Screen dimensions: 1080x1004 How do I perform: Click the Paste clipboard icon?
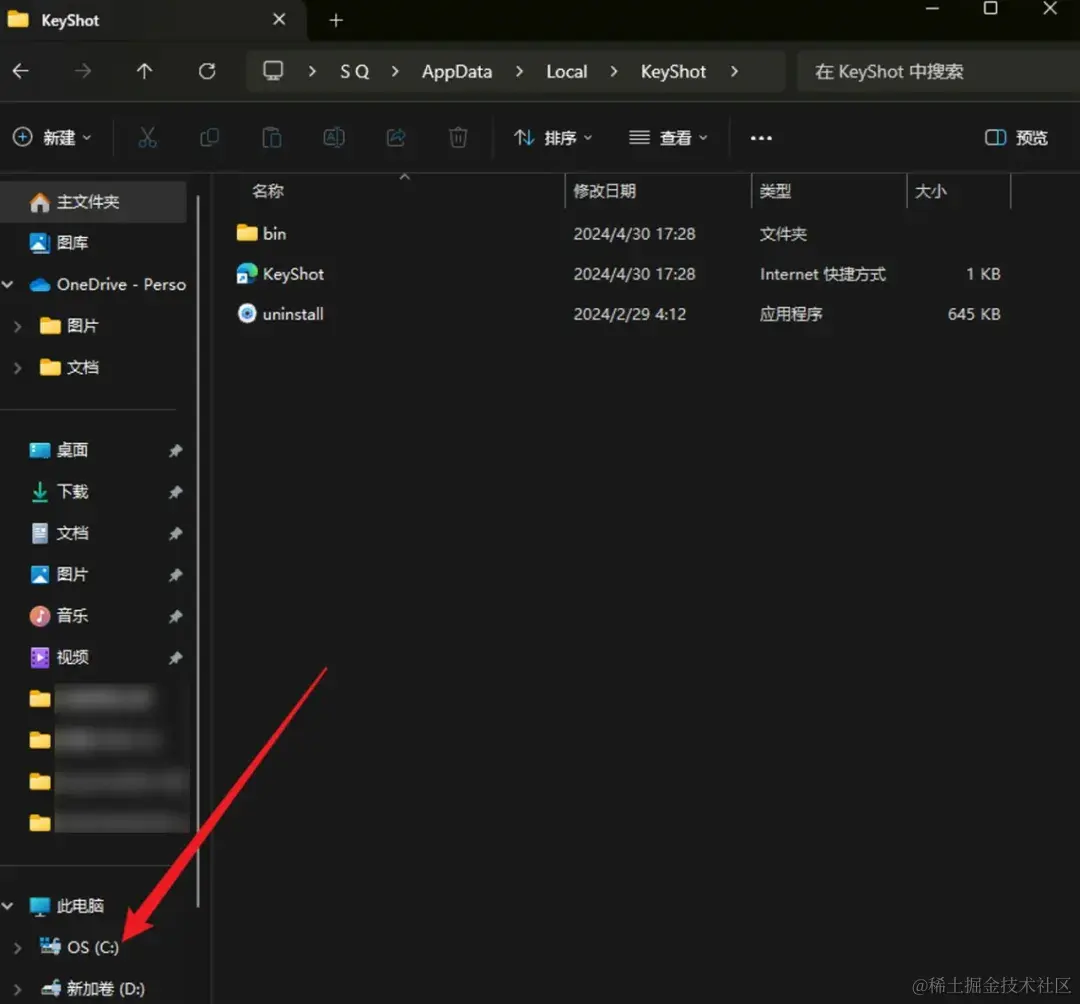(x=272, y=138)
